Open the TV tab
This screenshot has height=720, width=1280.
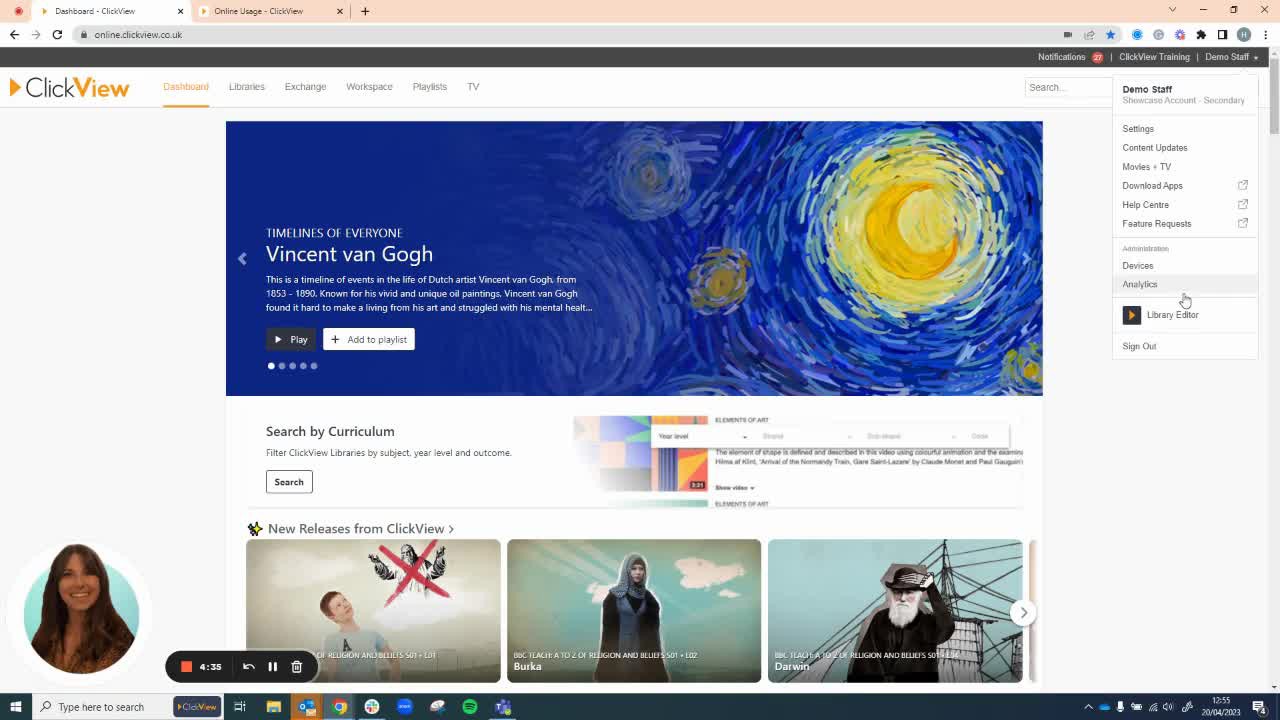(473, 87)
